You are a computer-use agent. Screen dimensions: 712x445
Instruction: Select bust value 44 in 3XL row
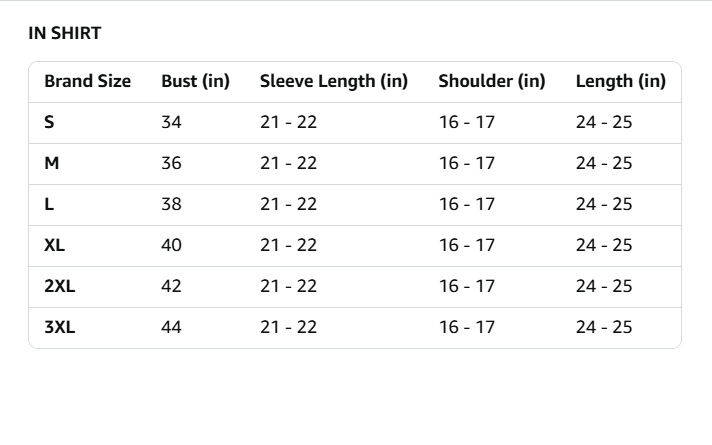coord(171,327)
